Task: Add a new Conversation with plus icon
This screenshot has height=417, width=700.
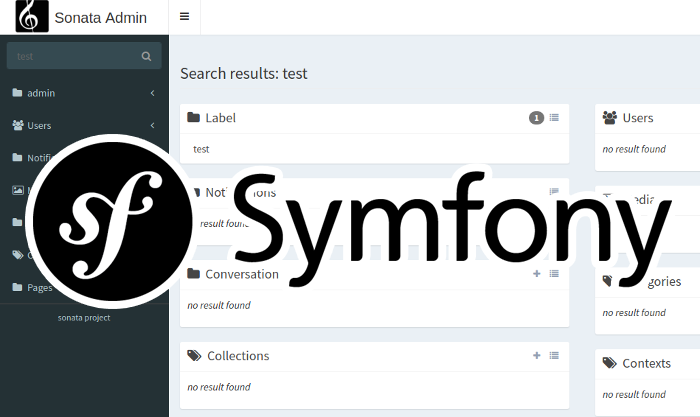Action: pyautogui.click(x=536, y=274)
